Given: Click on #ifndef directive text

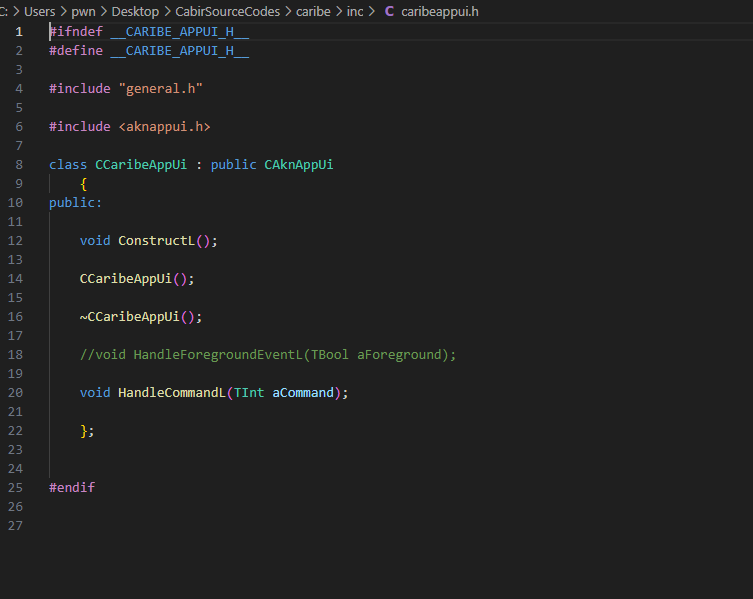Looking at the screenshot, I should pos(76,32).
